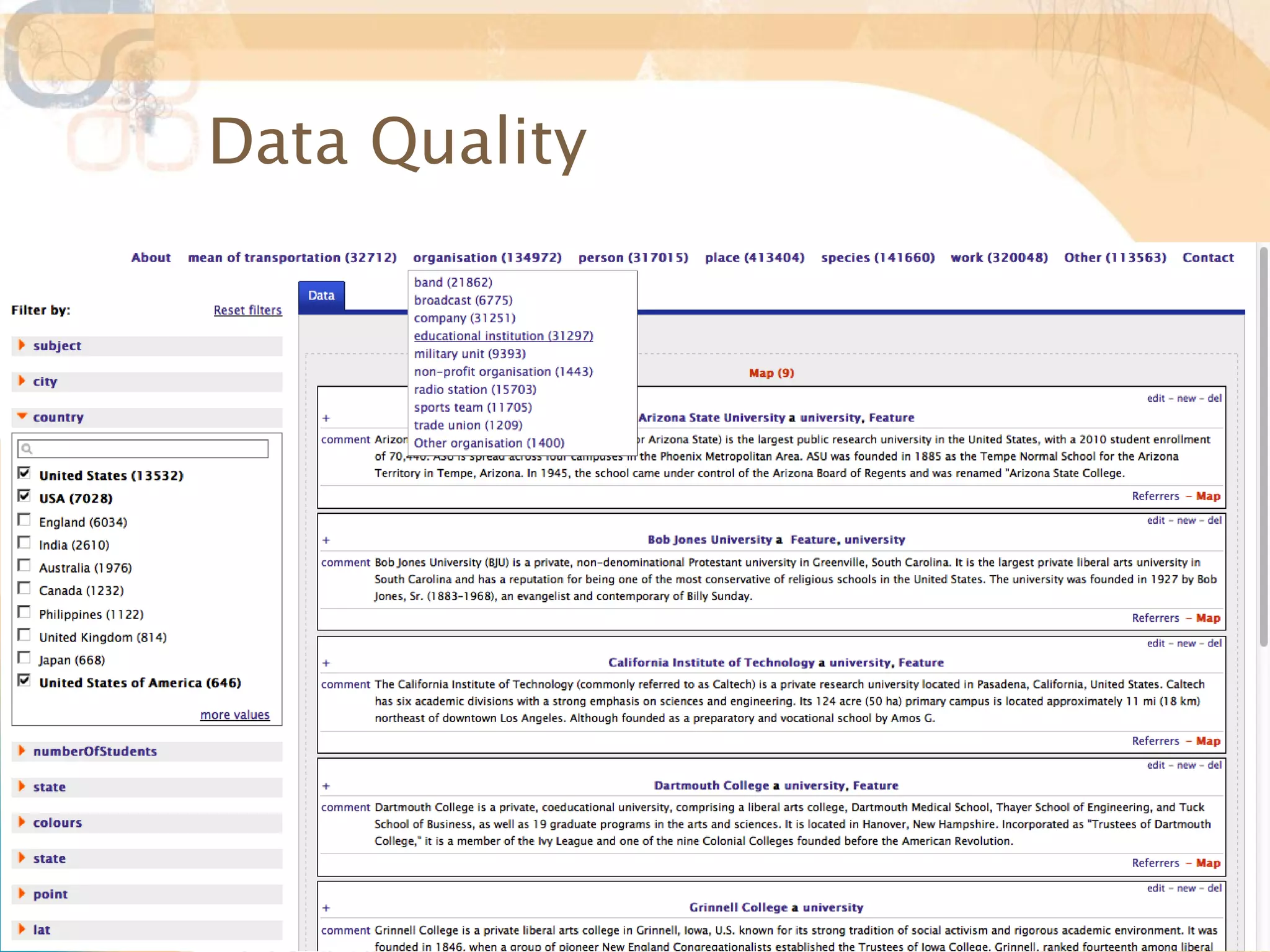Image resolution: width=1270 pixels, height=952 pixels.
Task: Open the Other (113563) menu
Action: [1115, 258]
